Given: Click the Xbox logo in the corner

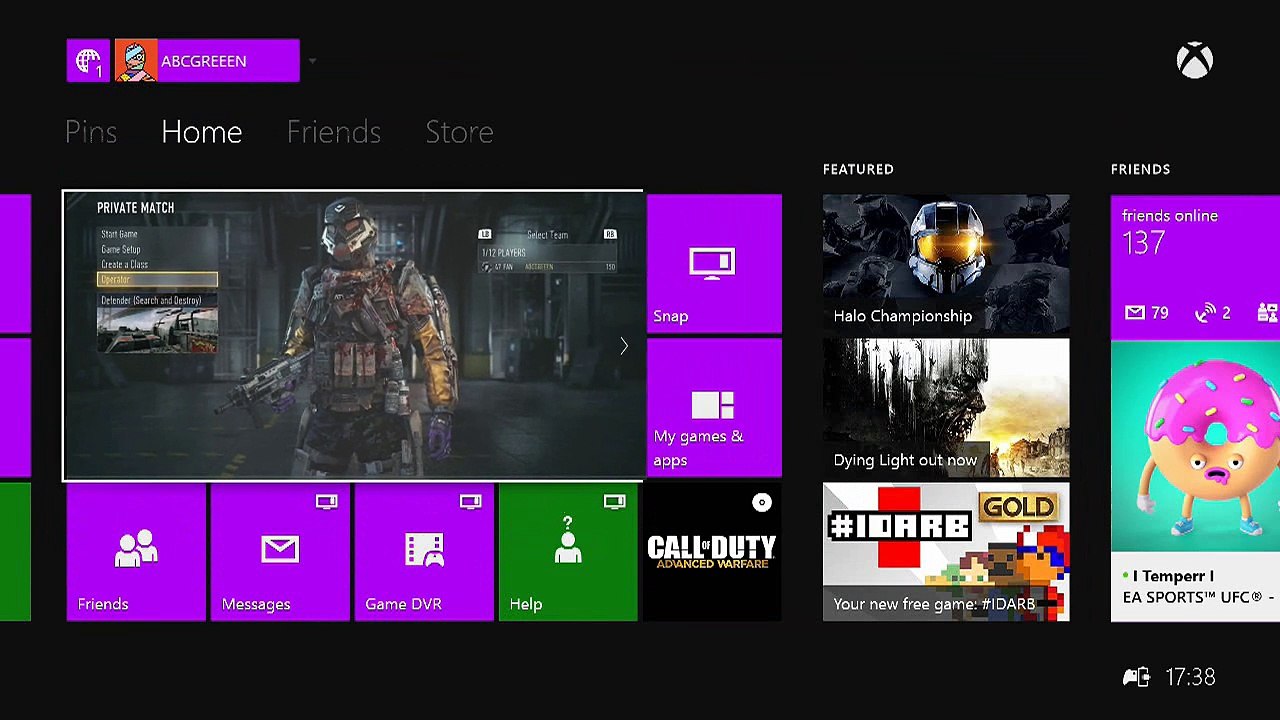Looking at the screenshot, I should tap(1195, 61).
